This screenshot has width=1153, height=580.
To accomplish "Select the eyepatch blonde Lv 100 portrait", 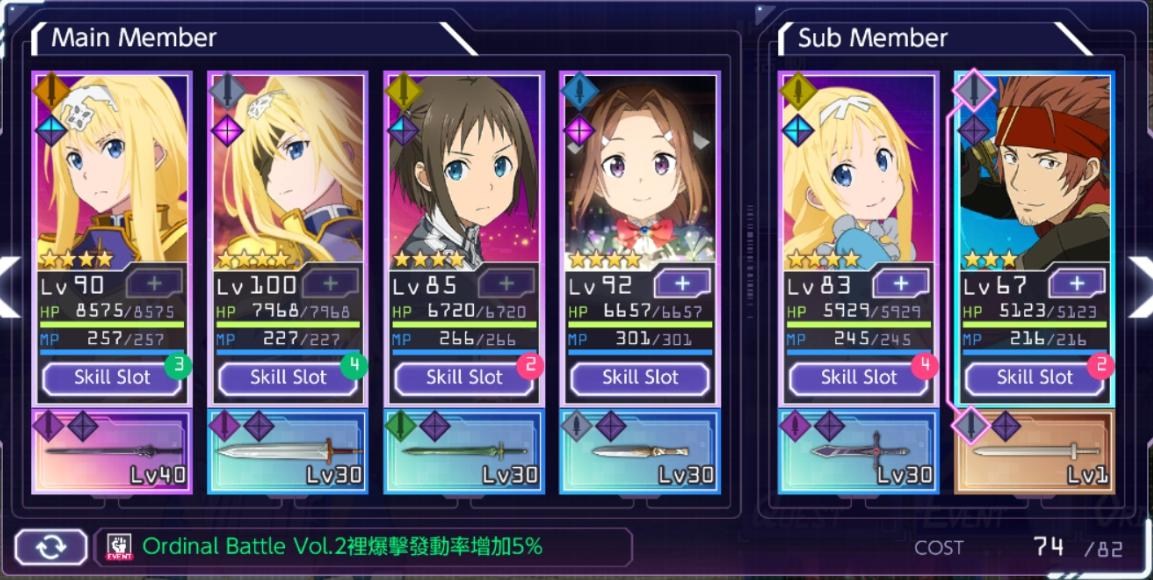I will pyautogui.click(x=288, y=171).
